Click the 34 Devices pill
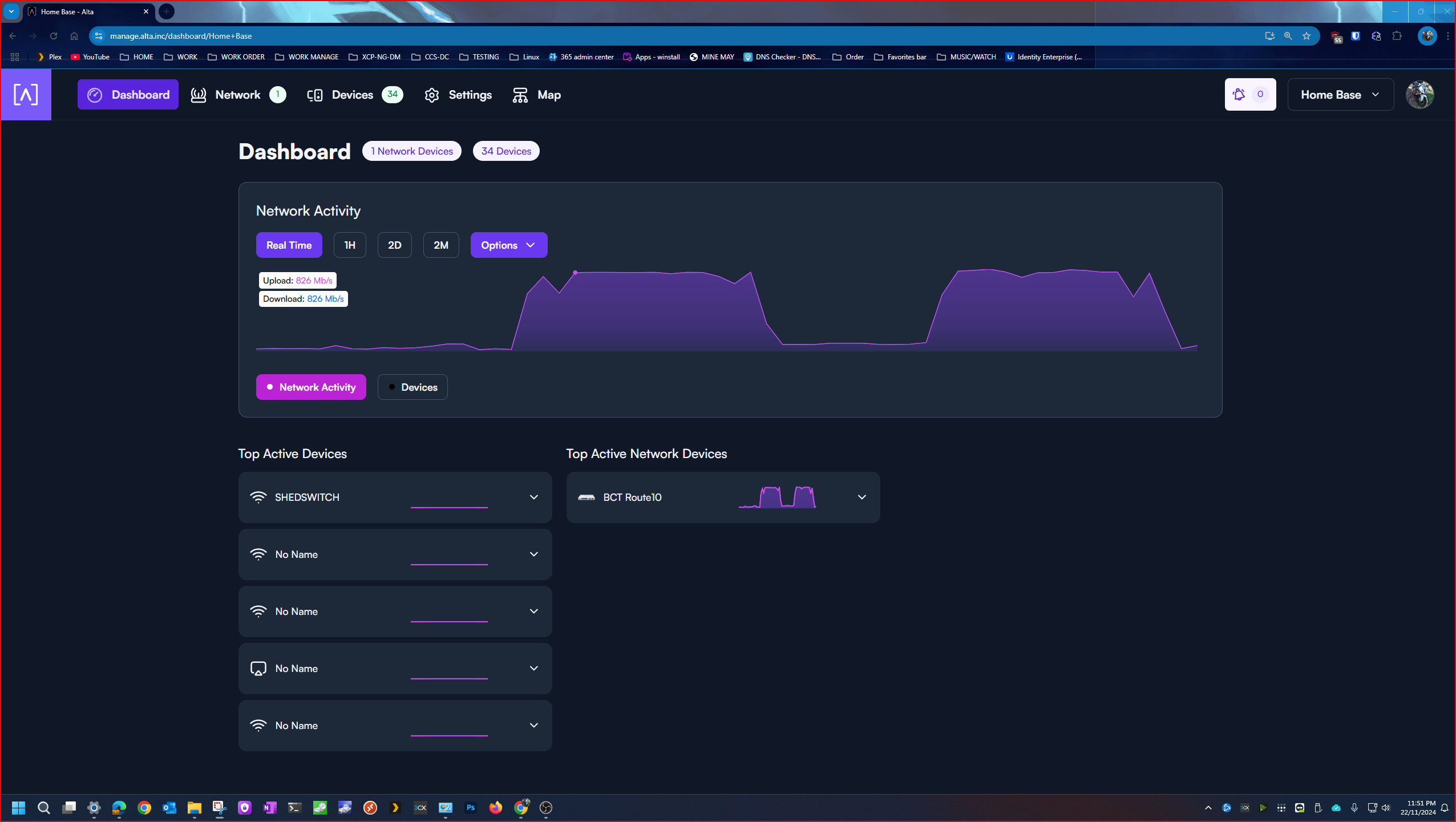Viewport: 1456px width, 822px height. coord(506,151)
